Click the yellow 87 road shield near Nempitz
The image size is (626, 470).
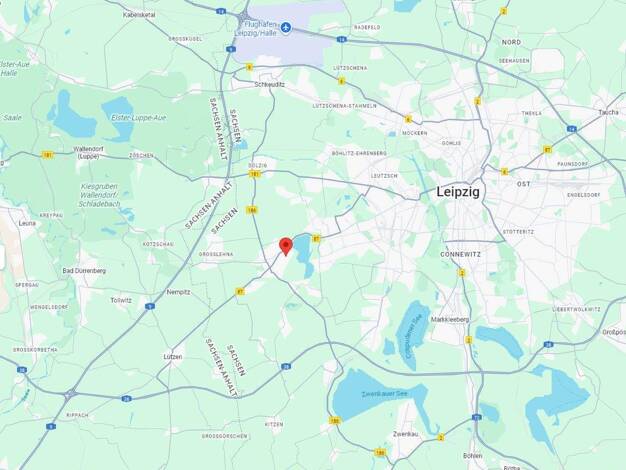click(240, 292)
